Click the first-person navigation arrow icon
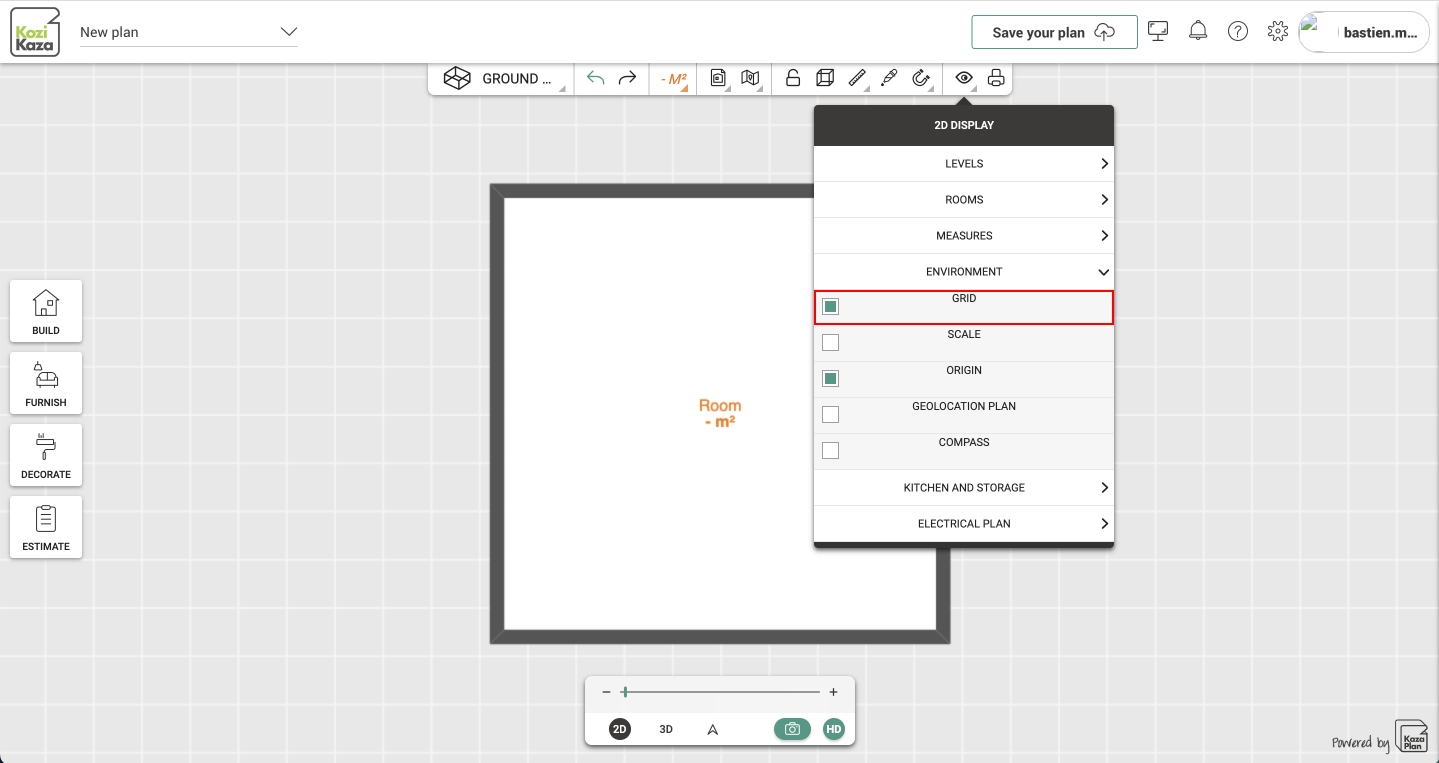Viewport: 1439px width, 763px height. tap(713, 729)
